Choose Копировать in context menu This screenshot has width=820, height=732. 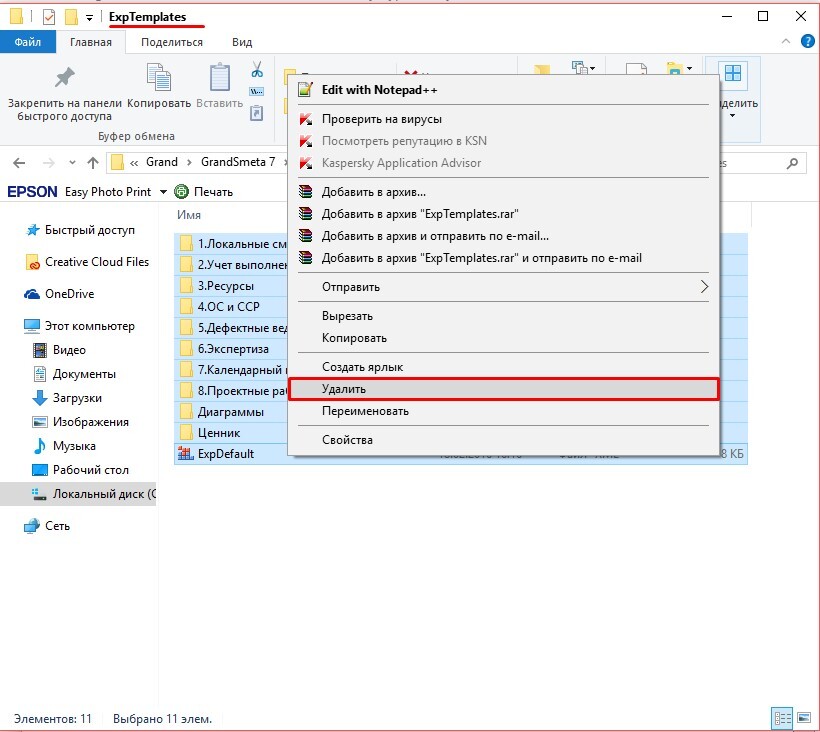pyautogui.click(x=503, y=338)
